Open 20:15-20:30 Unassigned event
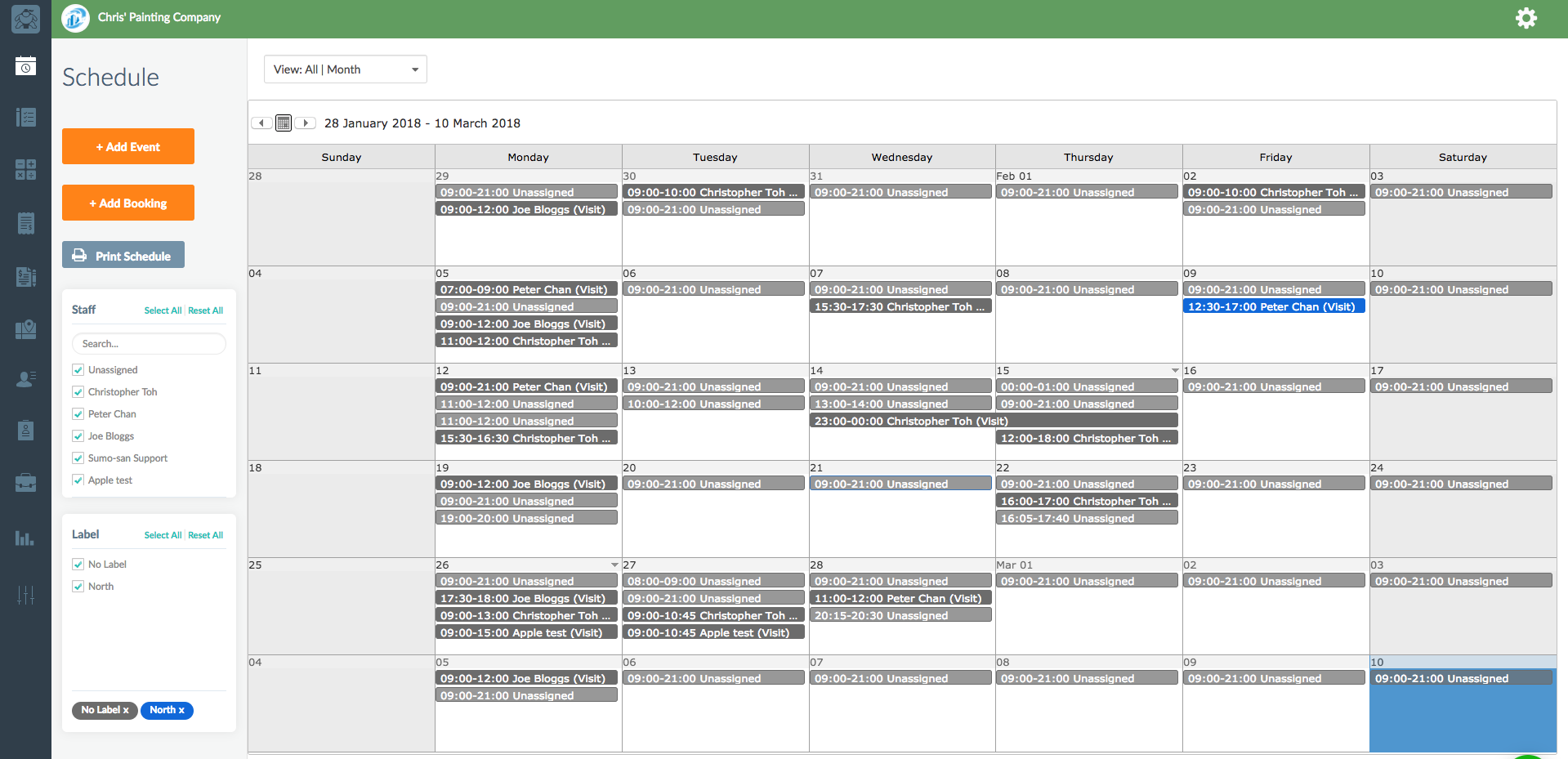The image size is (1568, 759). click(x=900, y=615)
